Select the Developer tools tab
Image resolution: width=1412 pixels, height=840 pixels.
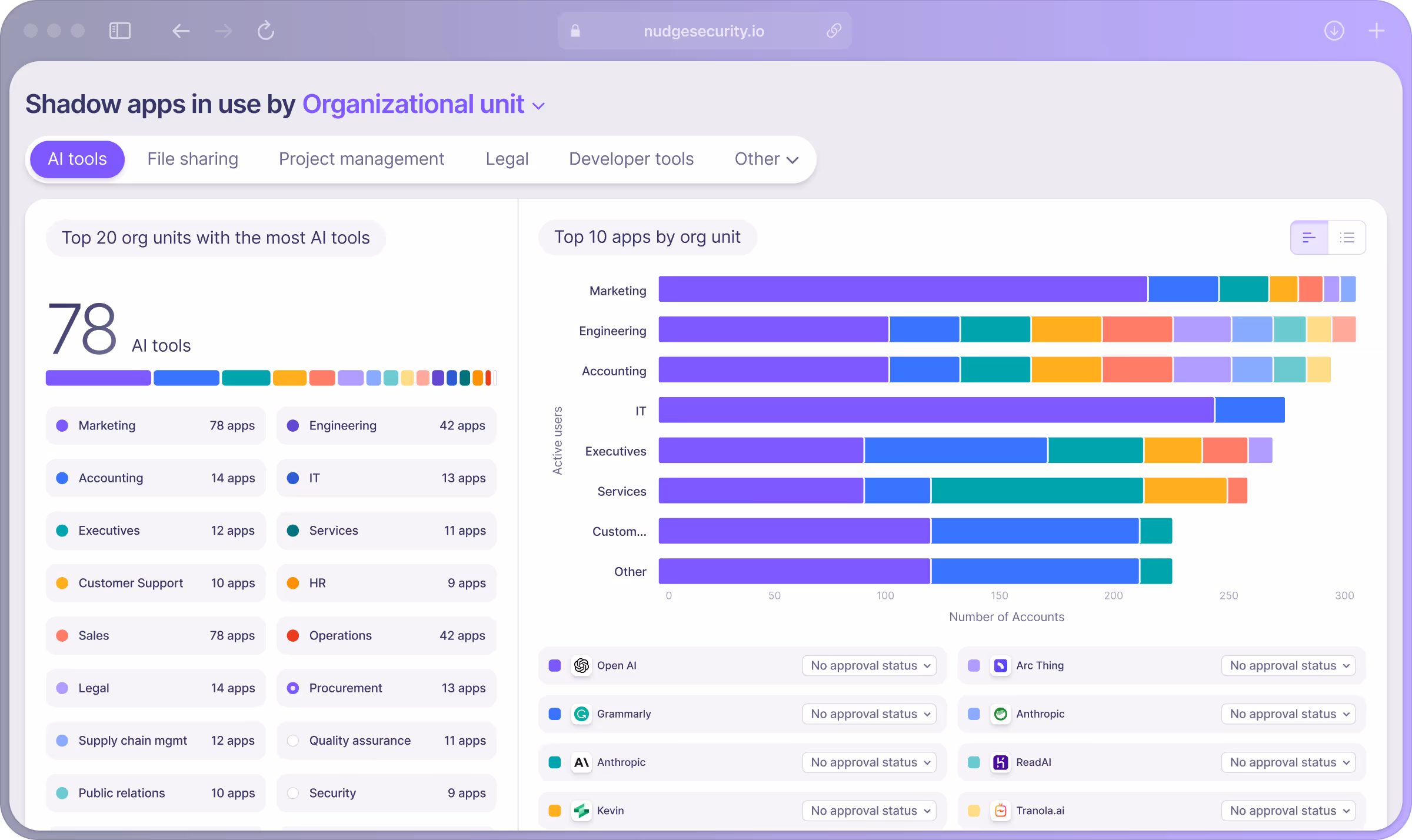(x=631, y=159)
